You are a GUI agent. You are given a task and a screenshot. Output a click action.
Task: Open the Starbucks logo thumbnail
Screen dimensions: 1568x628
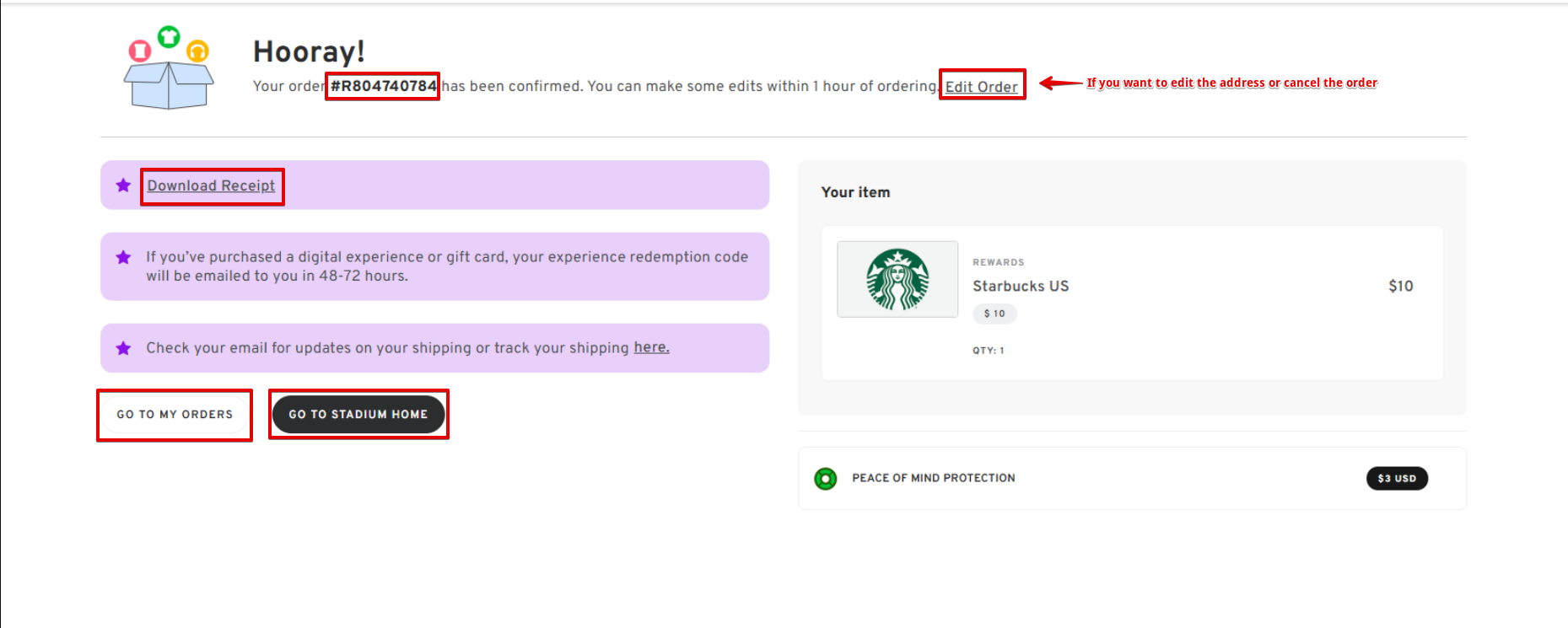click(x=897, y=280)
